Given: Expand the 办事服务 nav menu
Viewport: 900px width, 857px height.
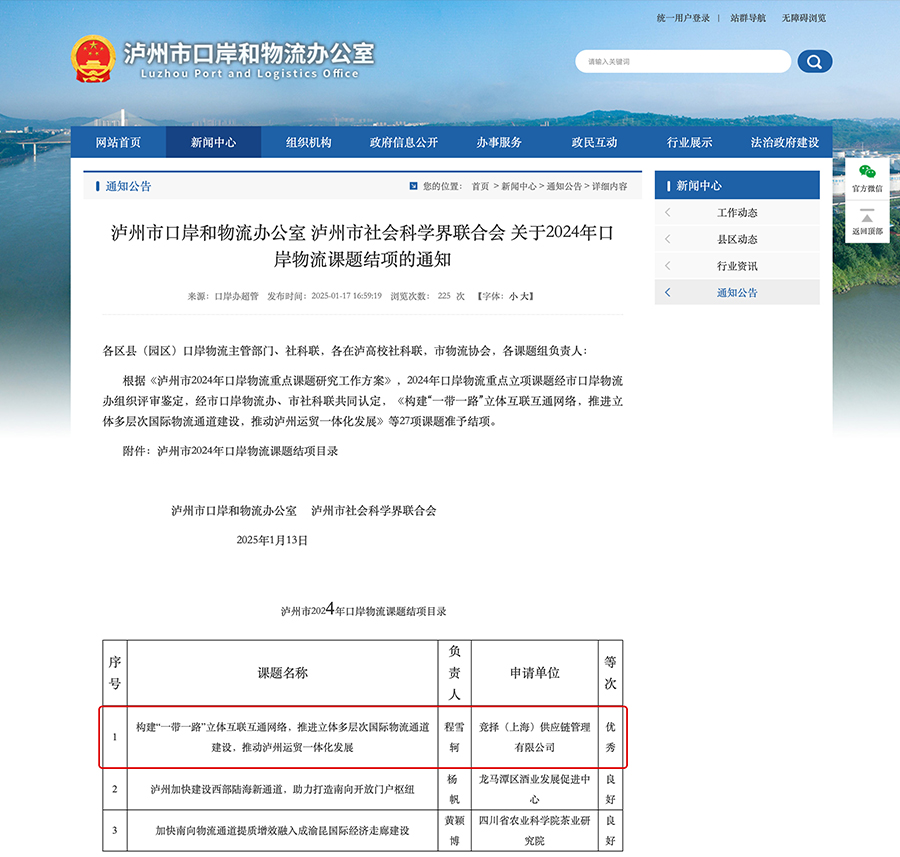Looking at the screenshot, I should 498,143.
